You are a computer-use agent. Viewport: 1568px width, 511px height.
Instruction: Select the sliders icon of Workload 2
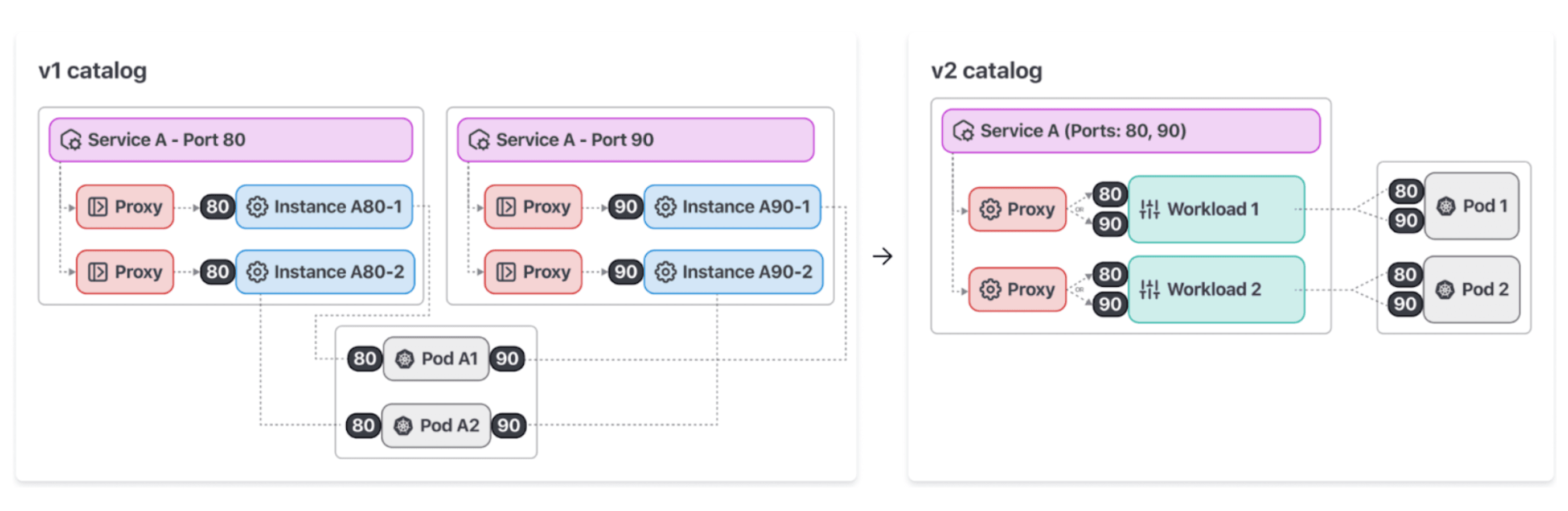(x=1149, y=290)
